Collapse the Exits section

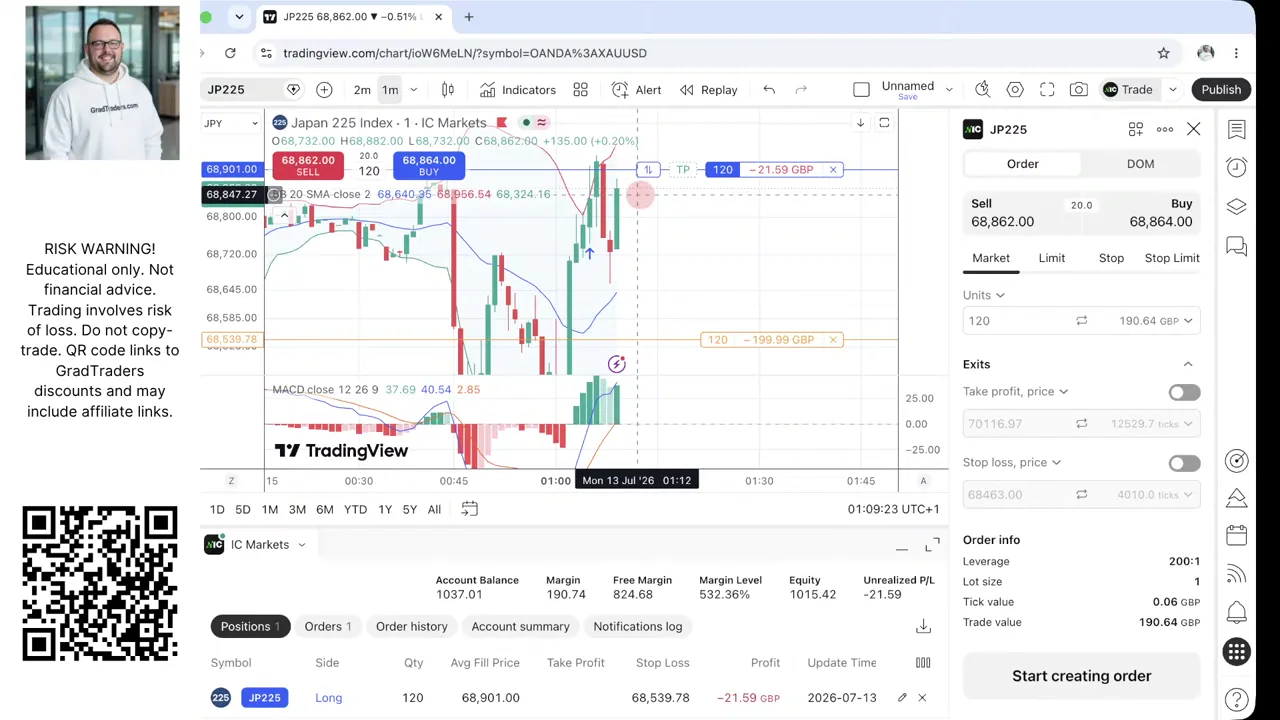[1188, 364]
